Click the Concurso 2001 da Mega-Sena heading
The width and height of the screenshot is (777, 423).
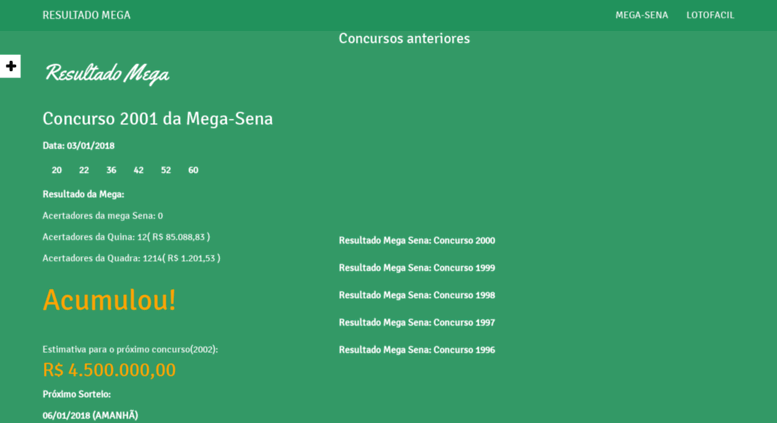pyautogui.click(x=158, y=119)
